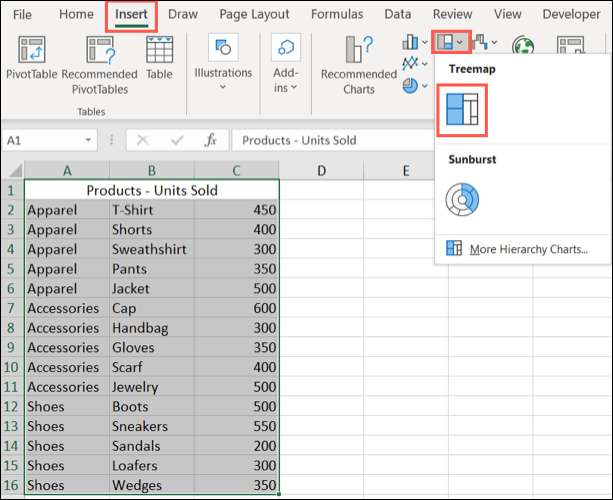The width and height of the screenshot is (613, 500).
Task: Click the formula bar text field
Action: pyautogui.click(x=330, y=141)
